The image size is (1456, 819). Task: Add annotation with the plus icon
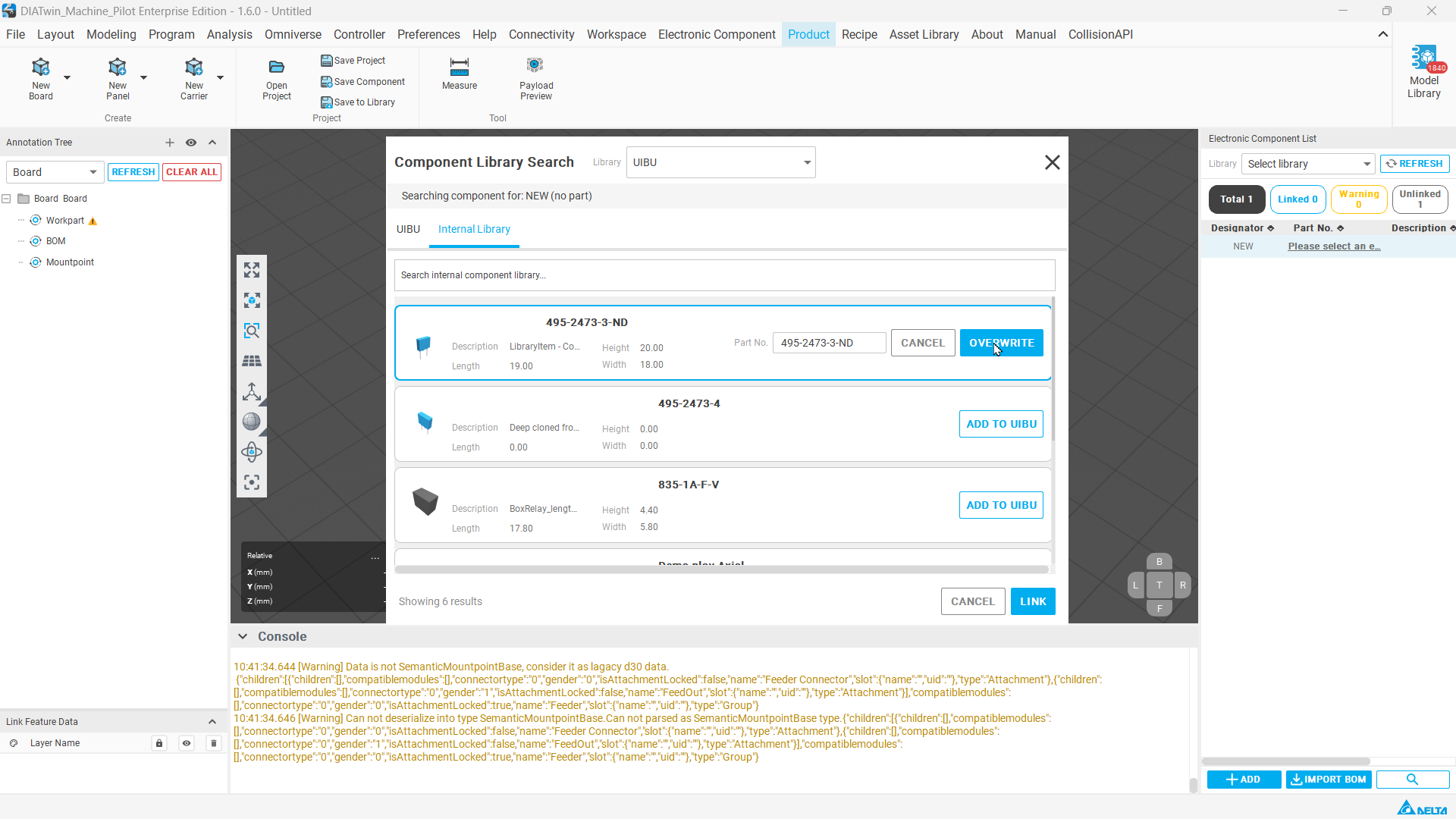coord(170,143)
